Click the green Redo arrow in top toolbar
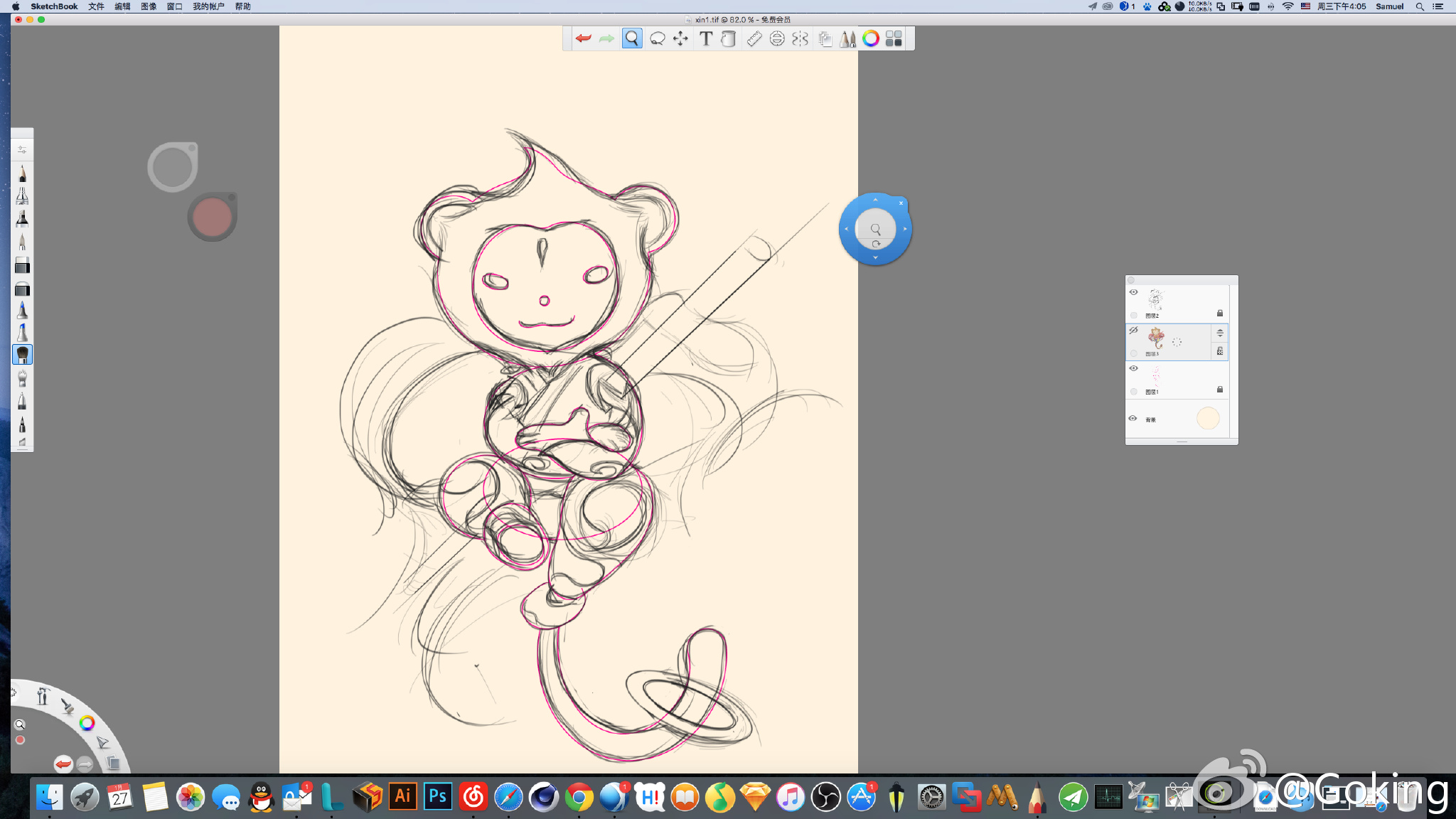This screenshot has width=1456, height=819. [606, 38]
